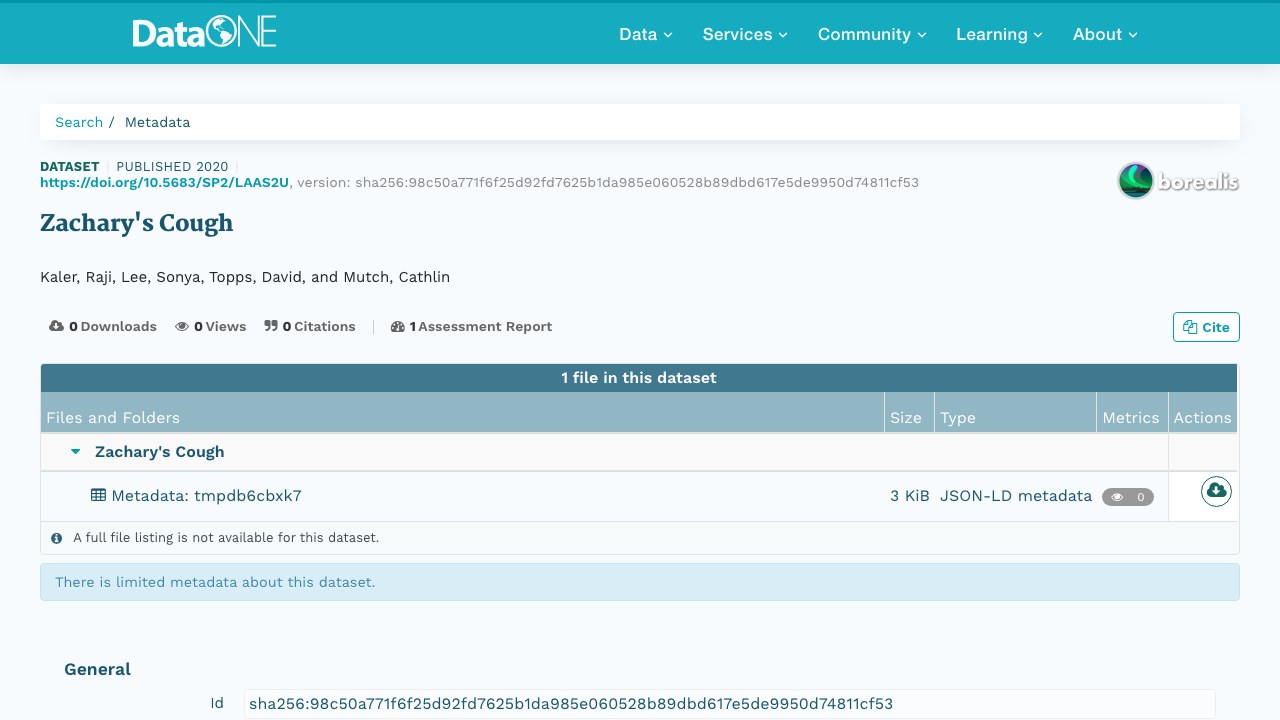
Task: Click the DataONE logo
Action: pyautogui.click(x=204, y=33)
